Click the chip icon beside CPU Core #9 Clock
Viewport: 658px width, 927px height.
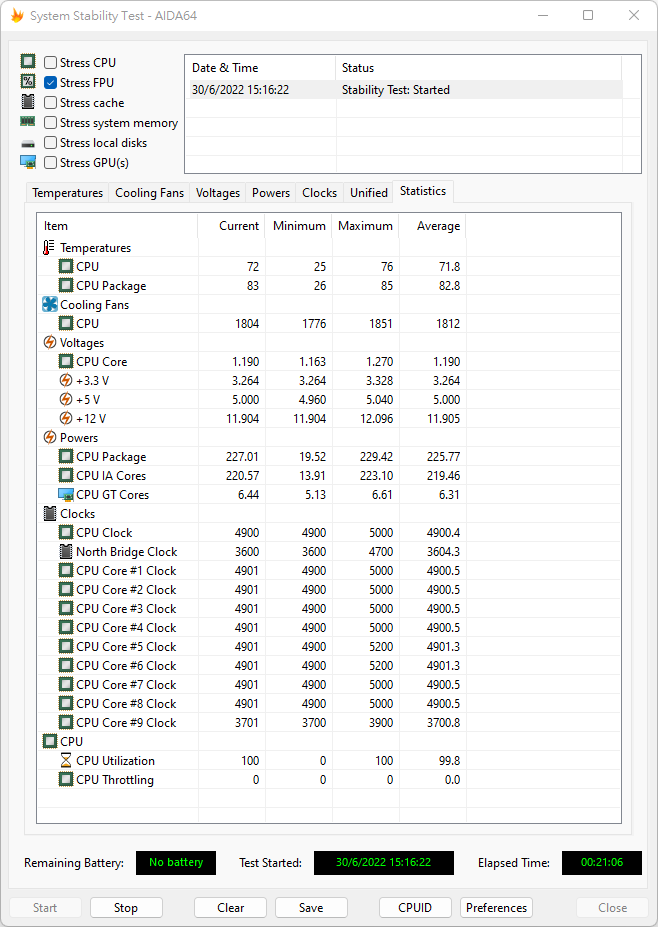(x=66, y=722)
